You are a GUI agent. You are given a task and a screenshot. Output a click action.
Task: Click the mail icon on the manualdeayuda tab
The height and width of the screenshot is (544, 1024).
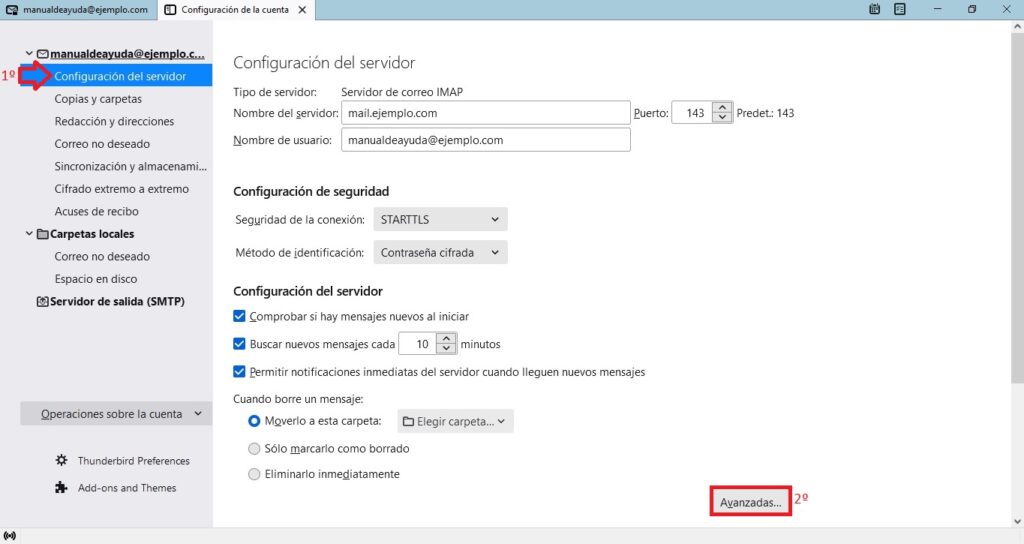(12, 10)
